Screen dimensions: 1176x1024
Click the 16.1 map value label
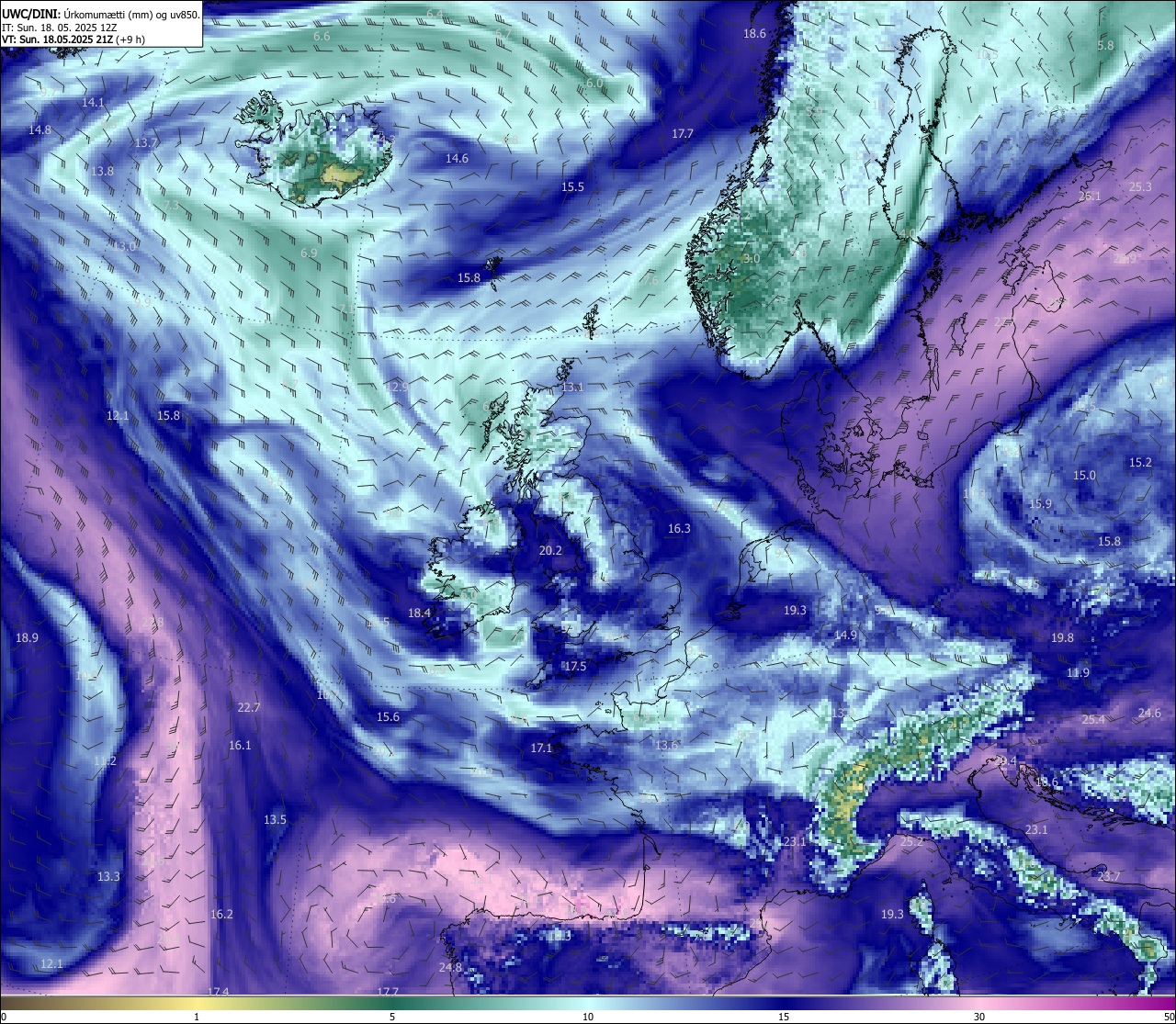click(x=240, y=745)
